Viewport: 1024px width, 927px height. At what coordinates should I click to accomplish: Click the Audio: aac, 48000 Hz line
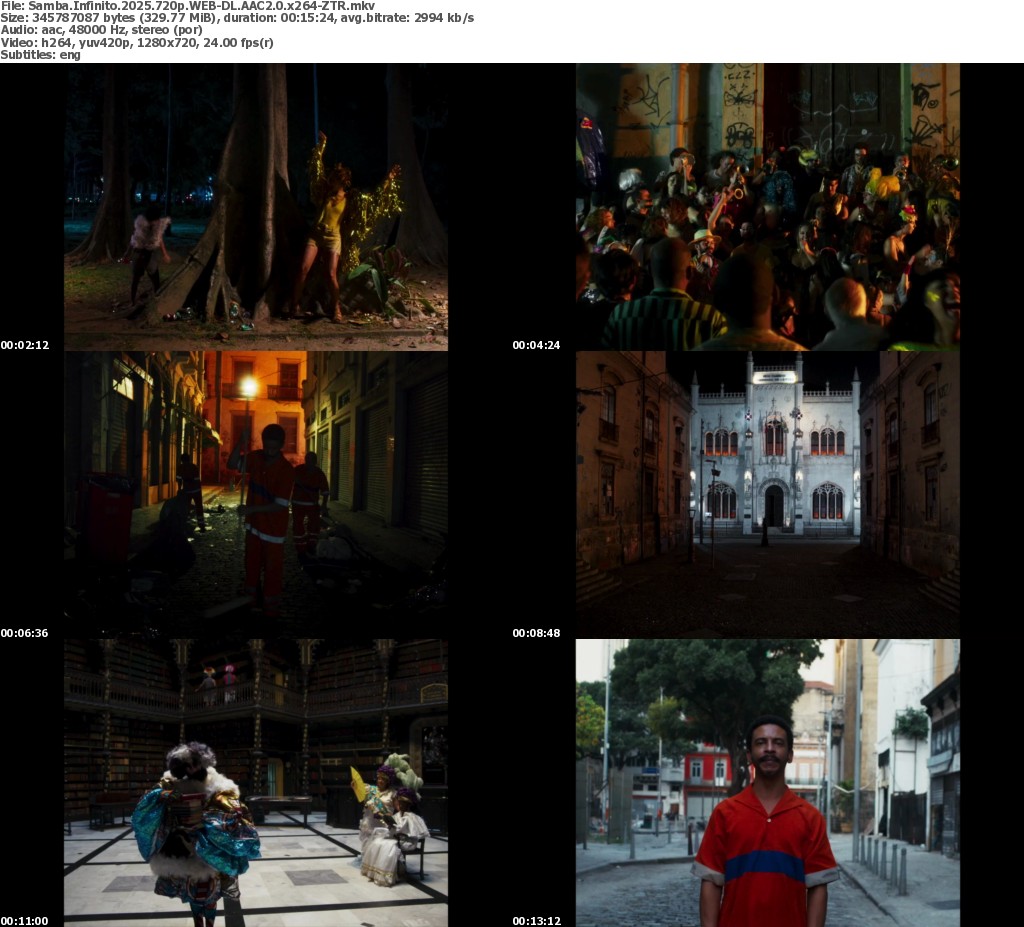pyautogui.click(x=101, y=30)
